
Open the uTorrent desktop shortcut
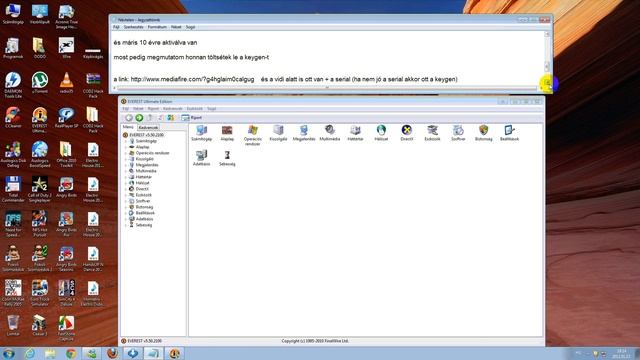pos(40,82)
